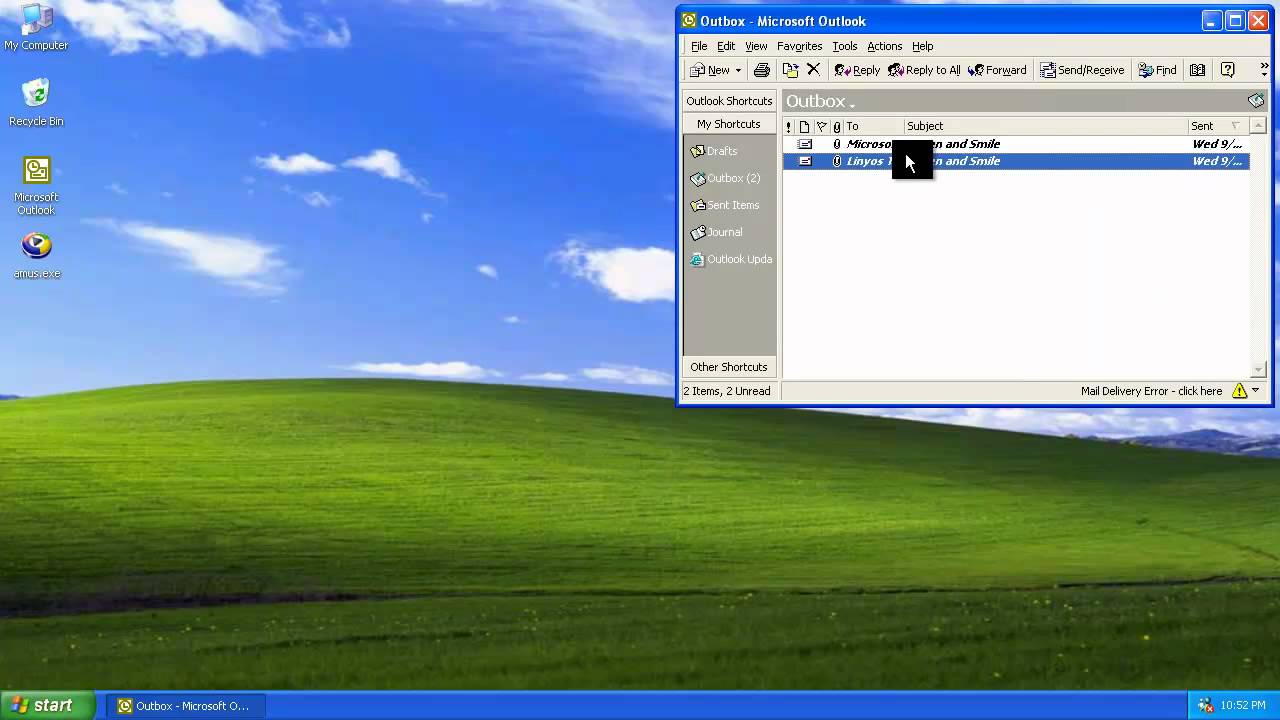Click the scroll down arrow of message list
Screen dimensions: 1280x720
(1258, 370)
